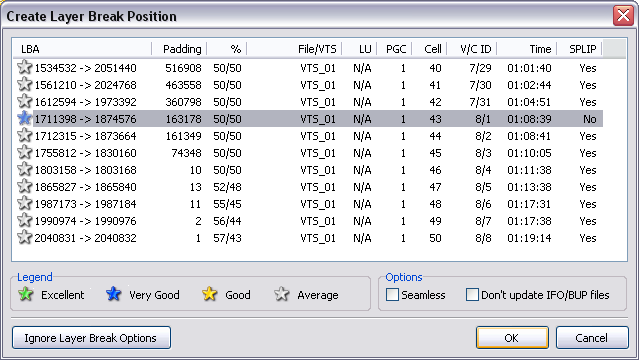This screenshot has width=639, height=360.
Task: Check Don't update IFO/BUP files
Action: click(472, 294)
